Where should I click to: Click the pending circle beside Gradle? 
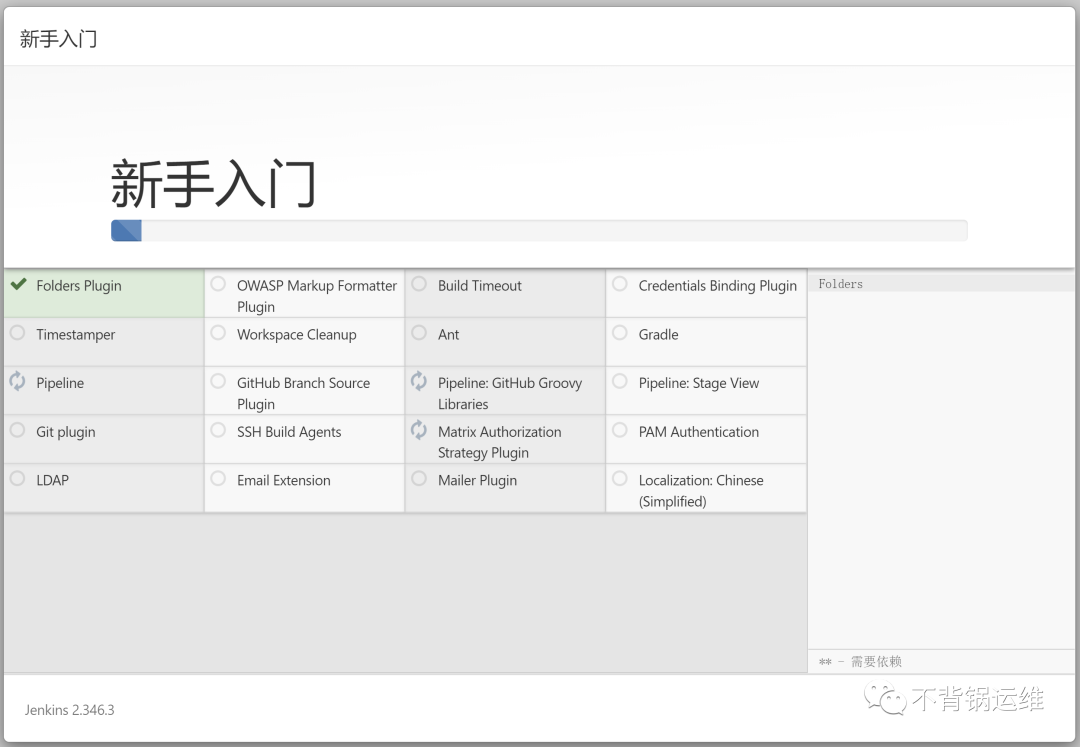[620, 333]
